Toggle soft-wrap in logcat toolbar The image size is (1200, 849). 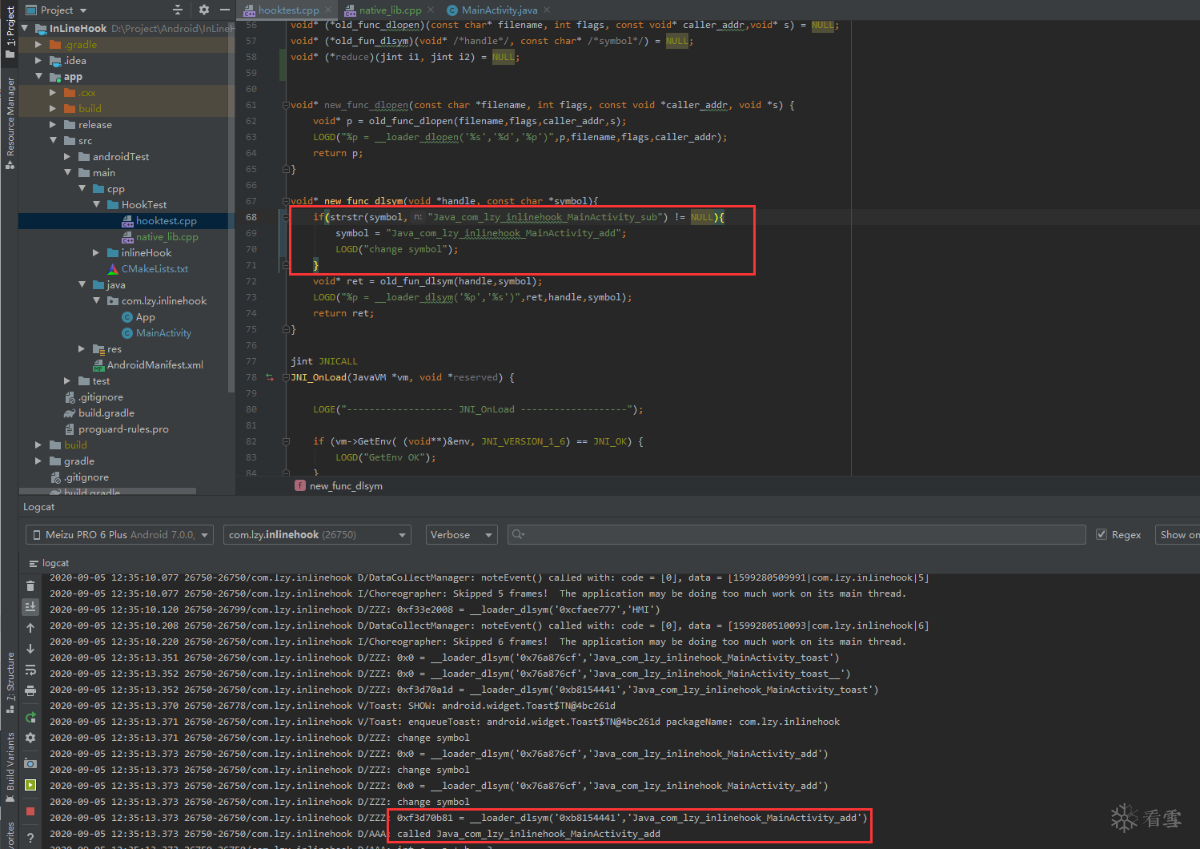click(x=30, y=670)
